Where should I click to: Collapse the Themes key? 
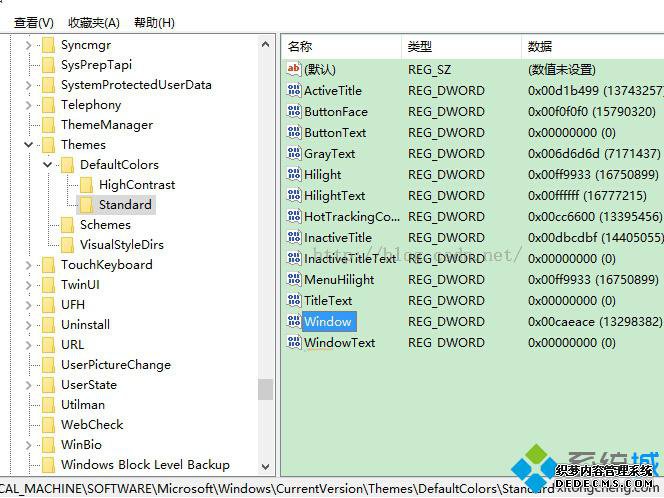28,145
